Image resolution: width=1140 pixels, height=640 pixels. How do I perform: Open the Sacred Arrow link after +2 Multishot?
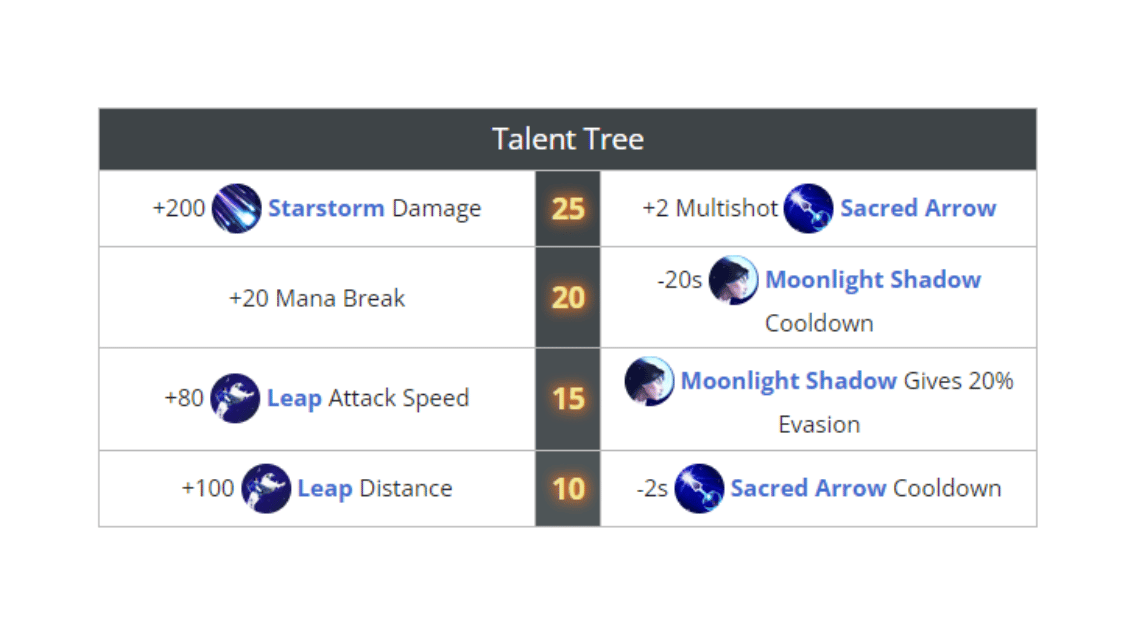coord(918,209)
